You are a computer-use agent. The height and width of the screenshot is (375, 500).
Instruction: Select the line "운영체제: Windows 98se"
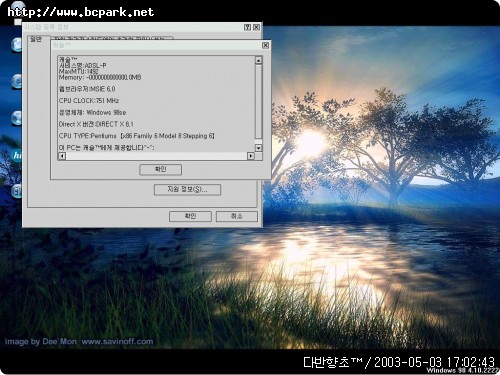point(92,112)
